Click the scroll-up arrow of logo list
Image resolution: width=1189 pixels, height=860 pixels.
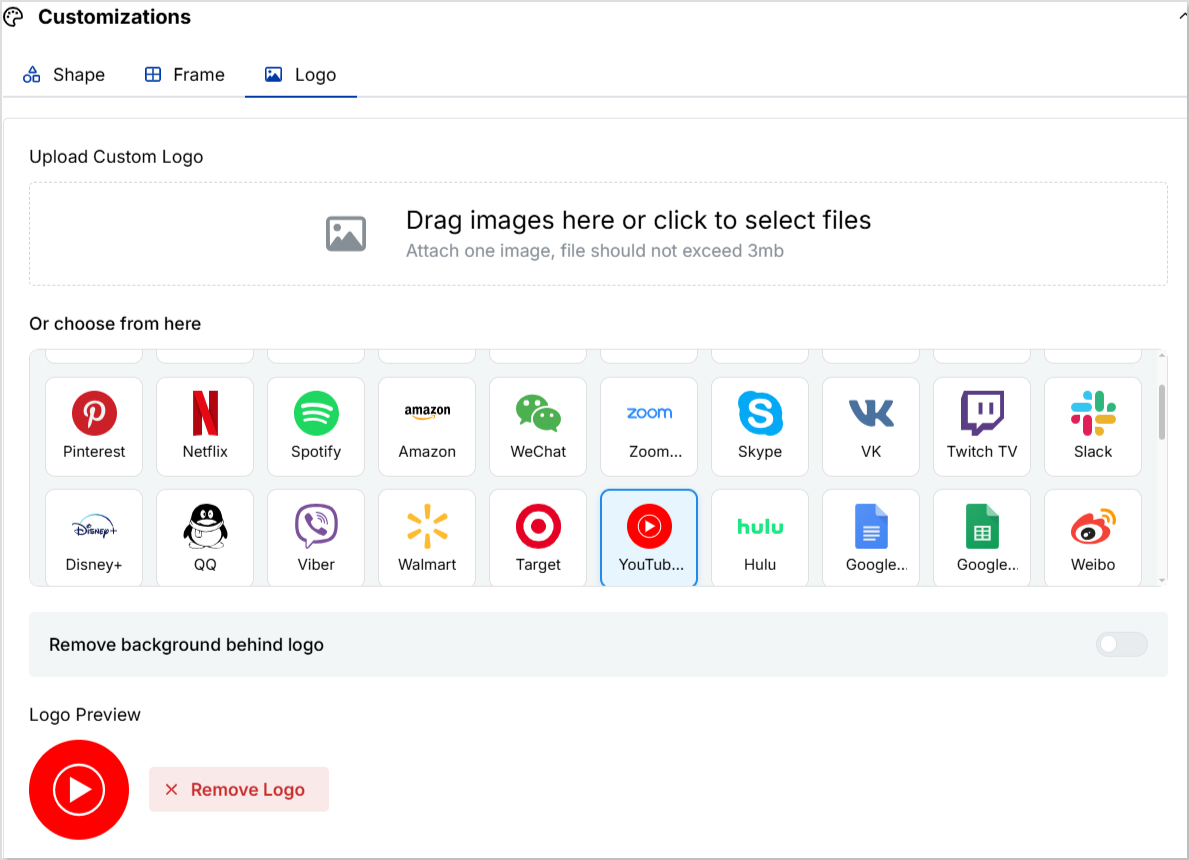point(1162,355)
